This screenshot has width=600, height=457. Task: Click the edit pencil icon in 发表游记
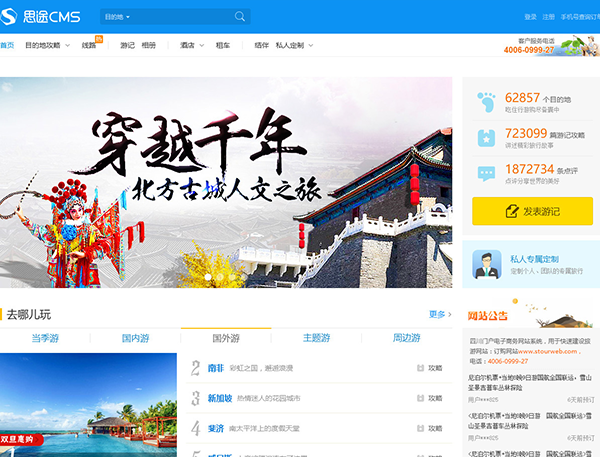512,211
